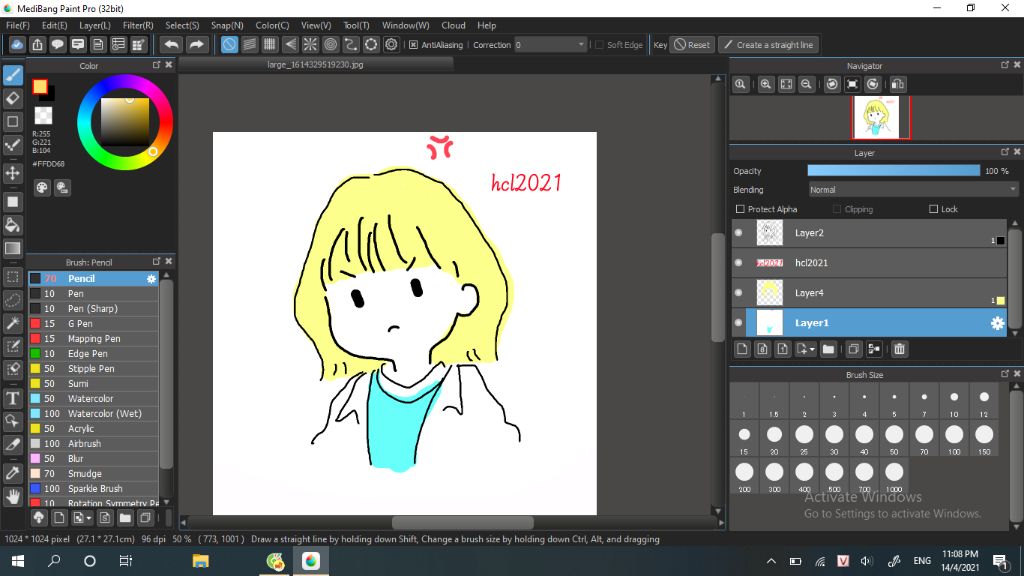Enable radial snap guide
The height and width of the screenshot is (576, 1024).
pyautogui.click(x=310, y=44)
